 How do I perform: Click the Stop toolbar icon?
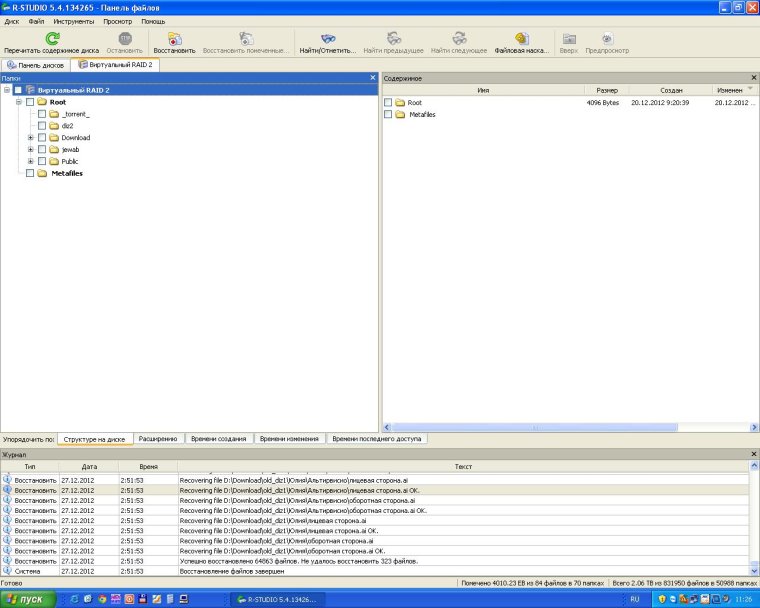tap(125, 39)
